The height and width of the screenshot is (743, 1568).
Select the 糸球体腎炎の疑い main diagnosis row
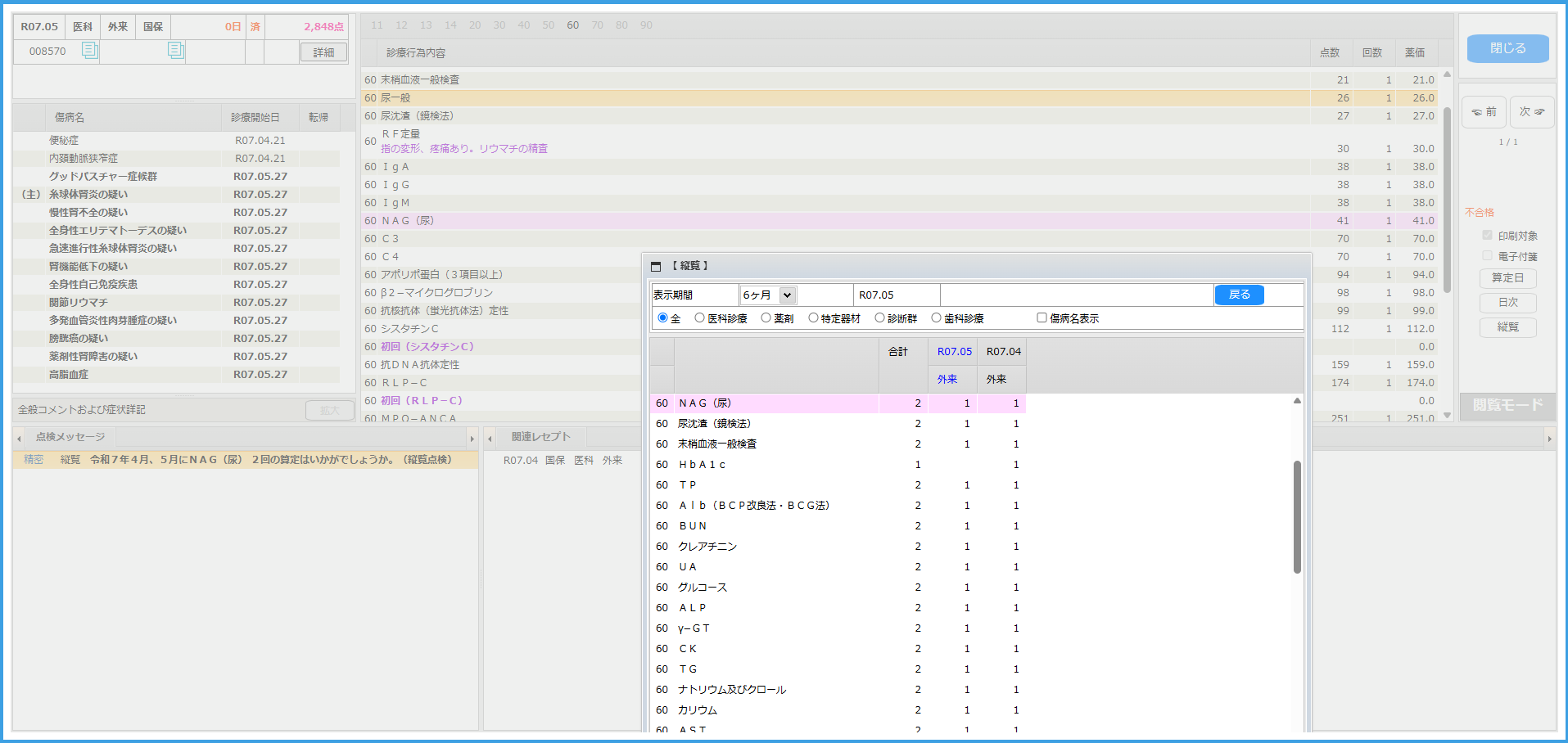(x=176, y=195)
